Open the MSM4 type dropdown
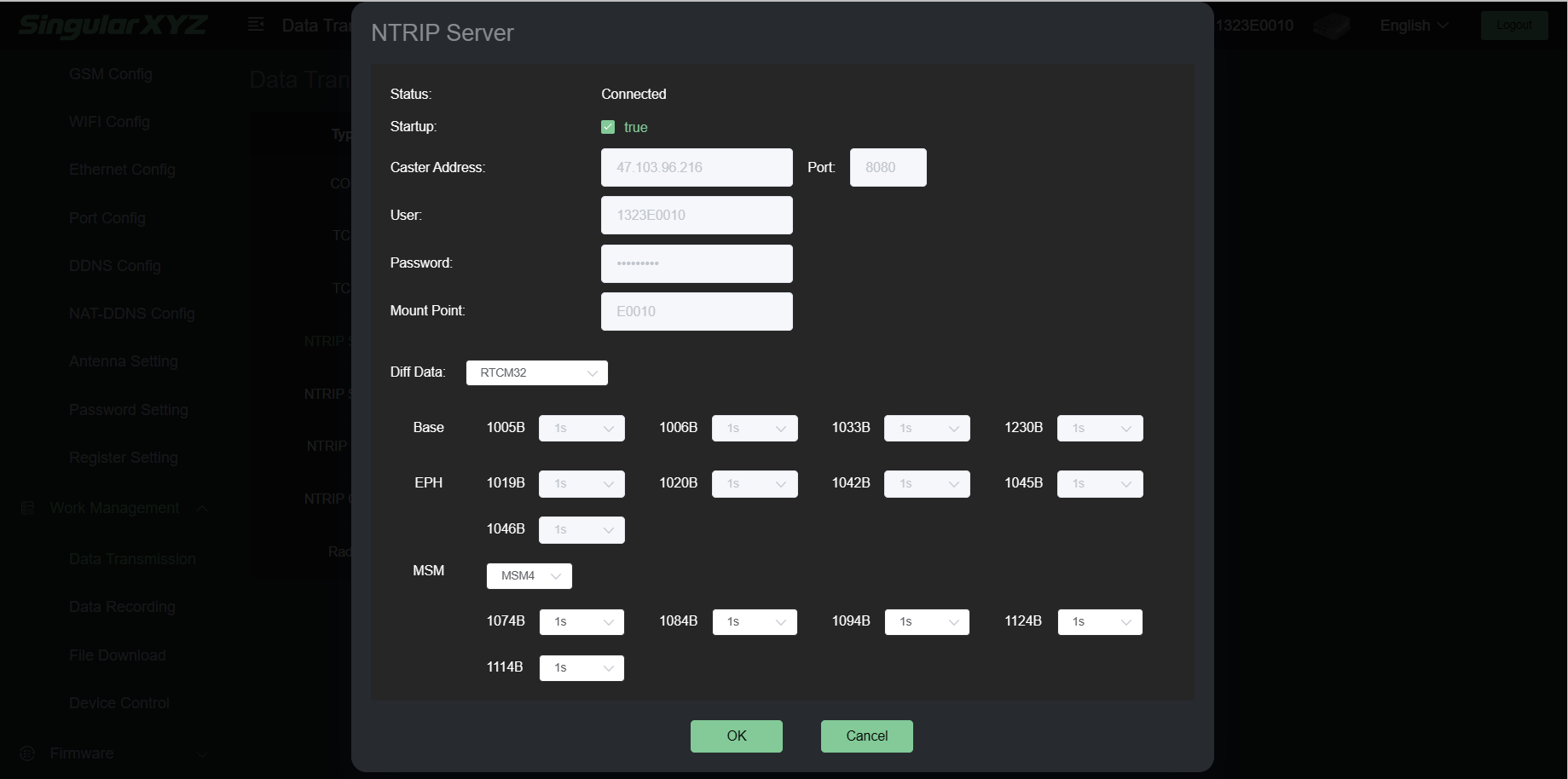The width and height of the screenshot is (1568, 779). (x=529, y=576)
